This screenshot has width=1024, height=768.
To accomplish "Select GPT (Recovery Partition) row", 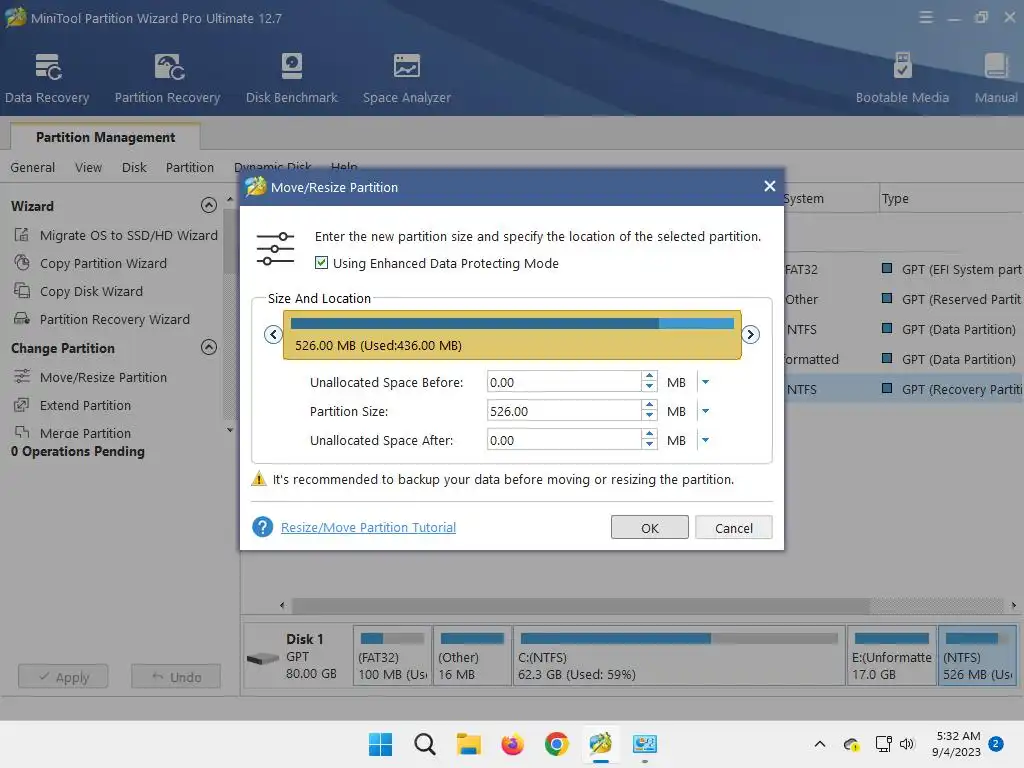I will (x=904, y=389).
